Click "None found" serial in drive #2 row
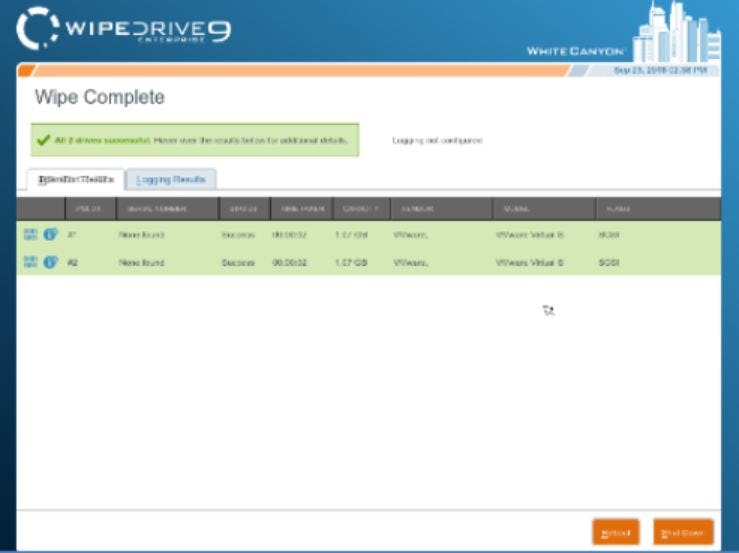 141,263
